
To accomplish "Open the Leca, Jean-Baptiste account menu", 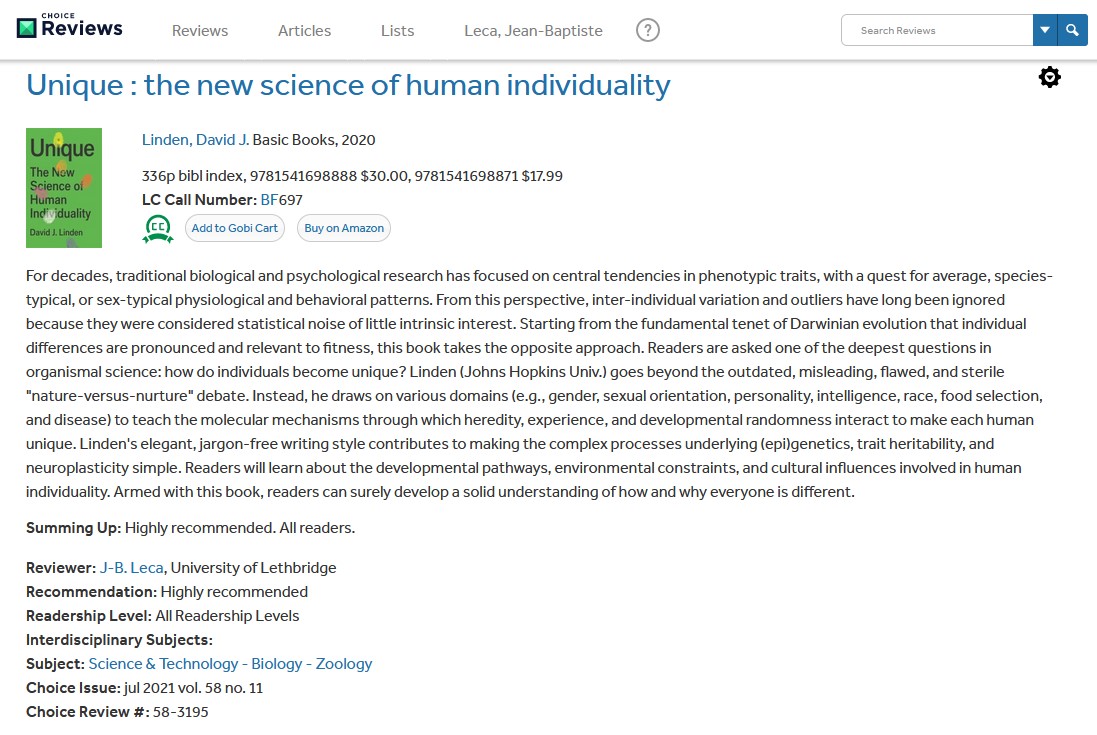I will click(533, 31).
